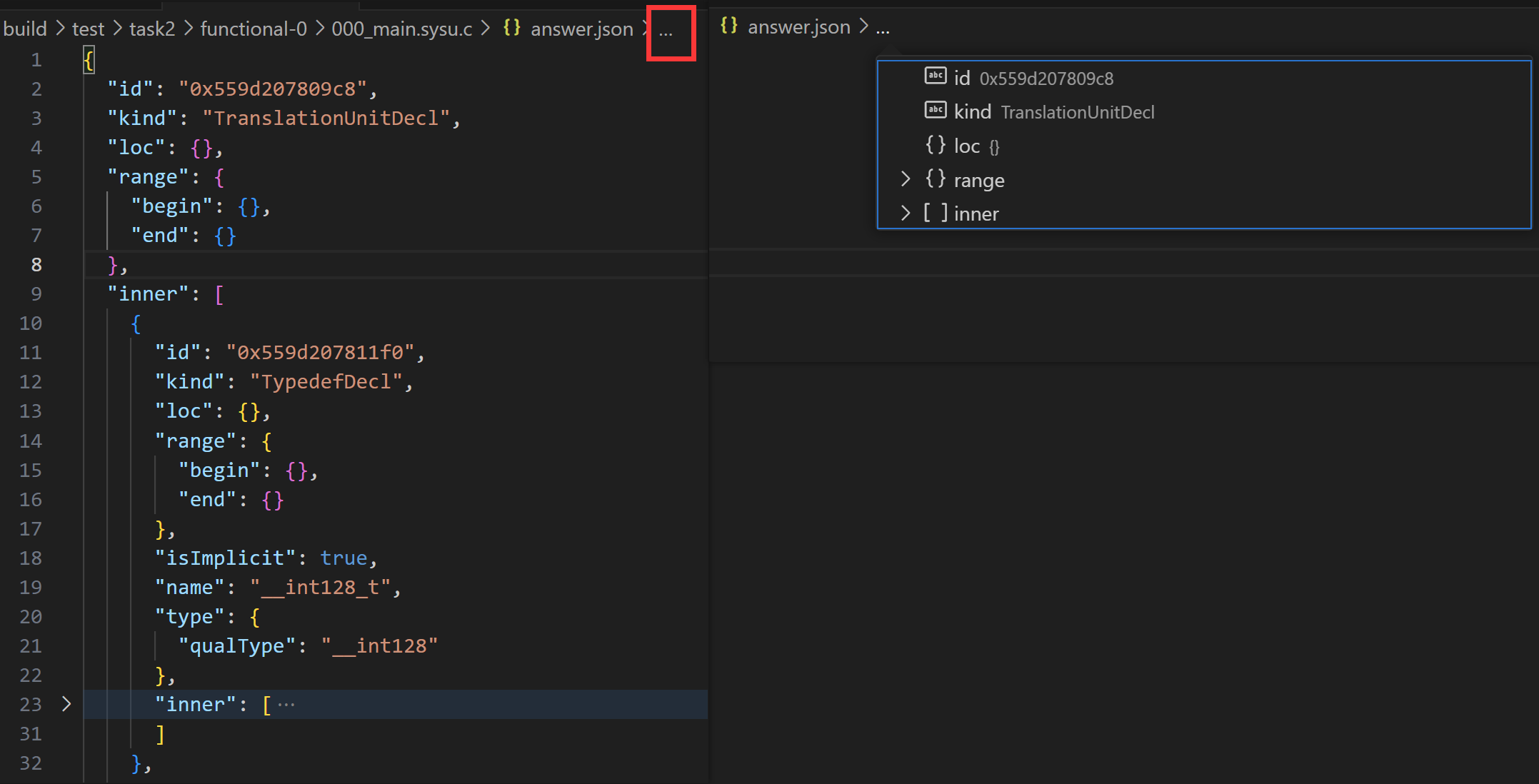Open the test breadcrumb segment

pos(89,29)
